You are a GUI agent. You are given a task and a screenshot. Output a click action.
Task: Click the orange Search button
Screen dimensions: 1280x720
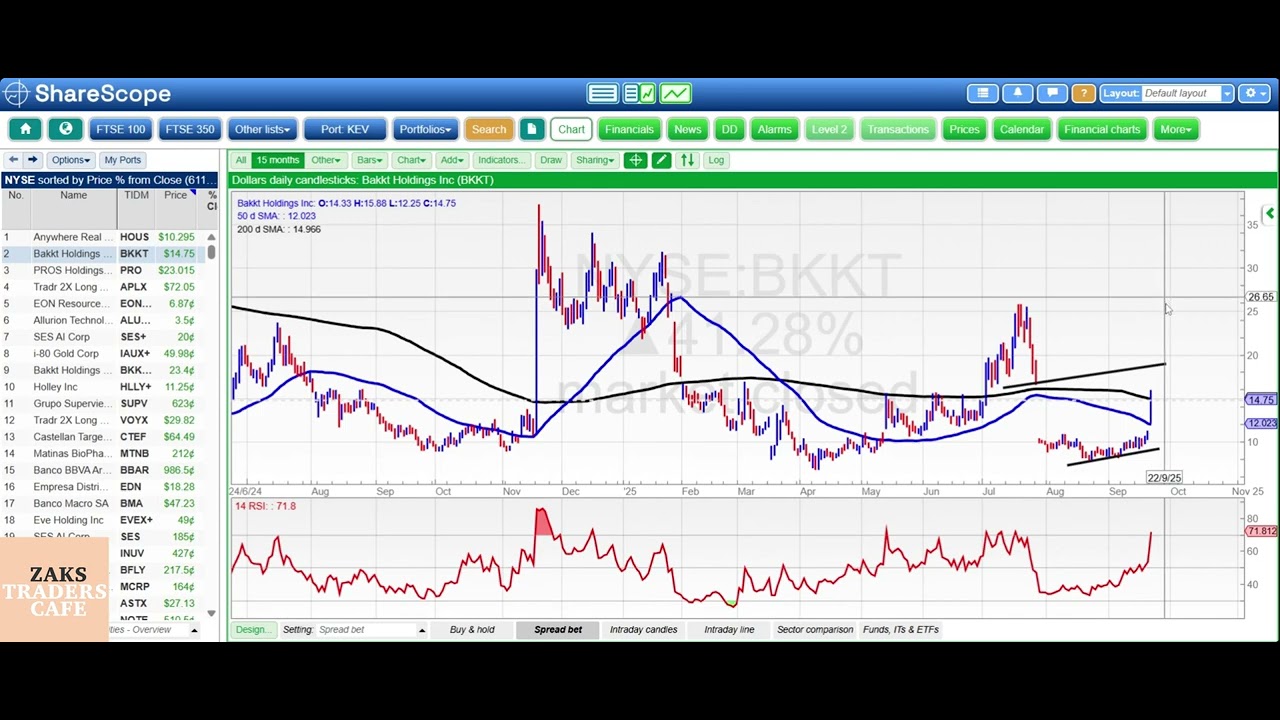coord(489,129)
